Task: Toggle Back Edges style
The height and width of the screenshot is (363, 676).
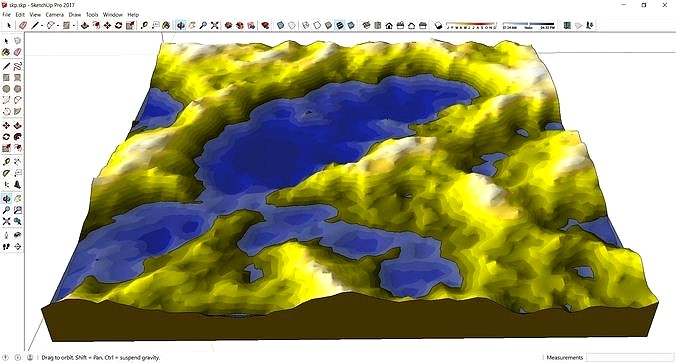Action: coord(292,25)
